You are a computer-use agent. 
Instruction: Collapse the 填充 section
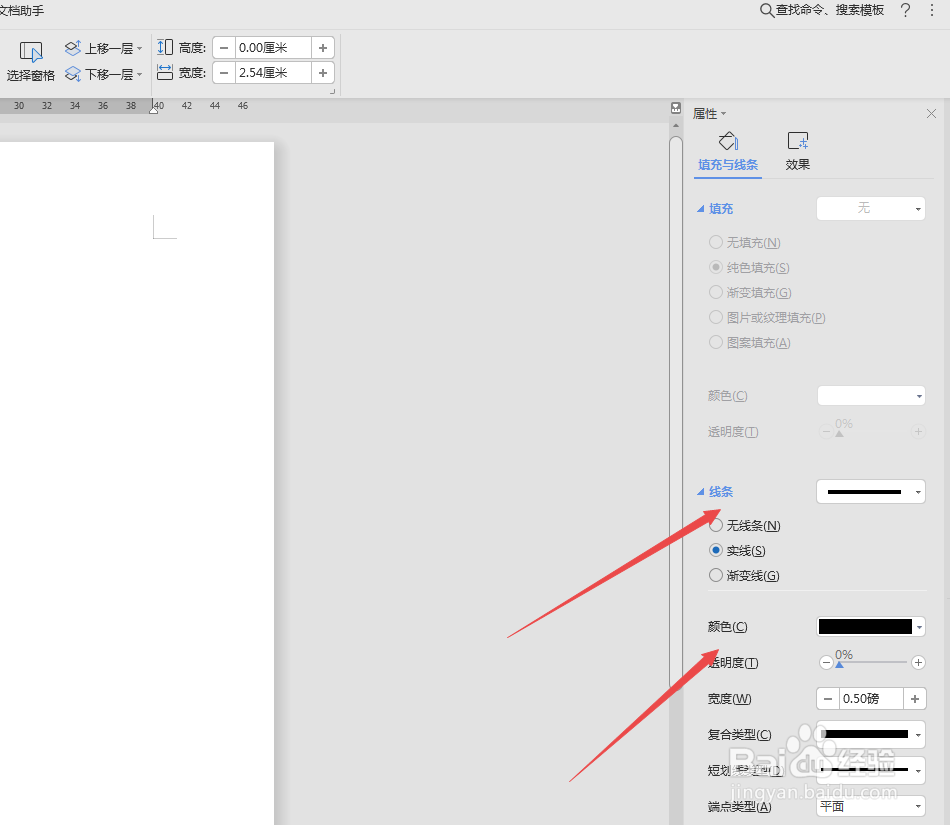700,208
